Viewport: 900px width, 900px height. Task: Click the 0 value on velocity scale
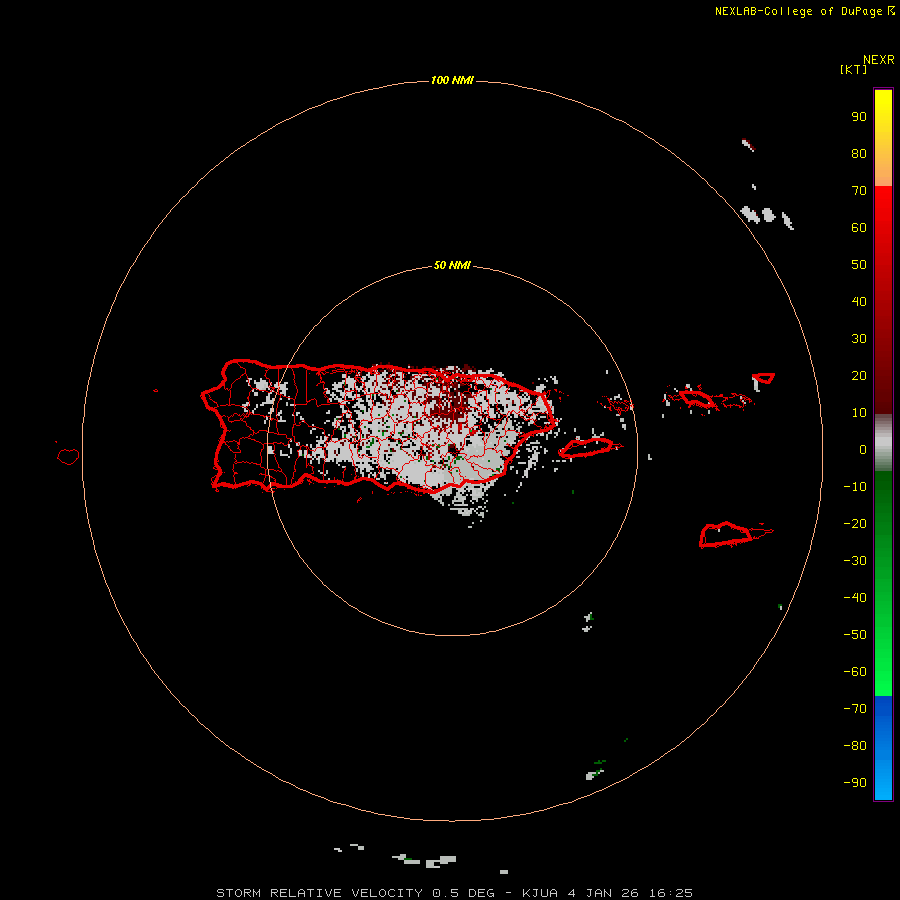click(863, 449)
